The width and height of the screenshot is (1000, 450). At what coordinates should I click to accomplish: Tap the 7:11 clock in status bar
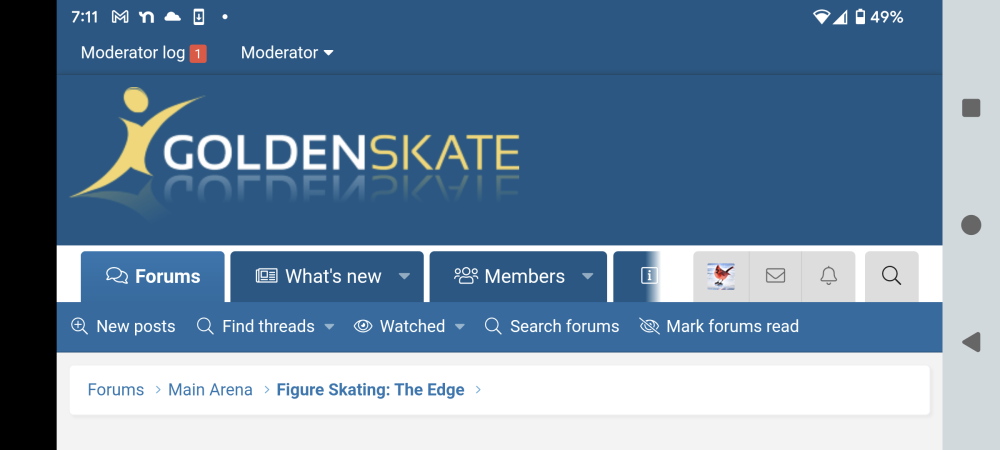(x=85, y=17)
